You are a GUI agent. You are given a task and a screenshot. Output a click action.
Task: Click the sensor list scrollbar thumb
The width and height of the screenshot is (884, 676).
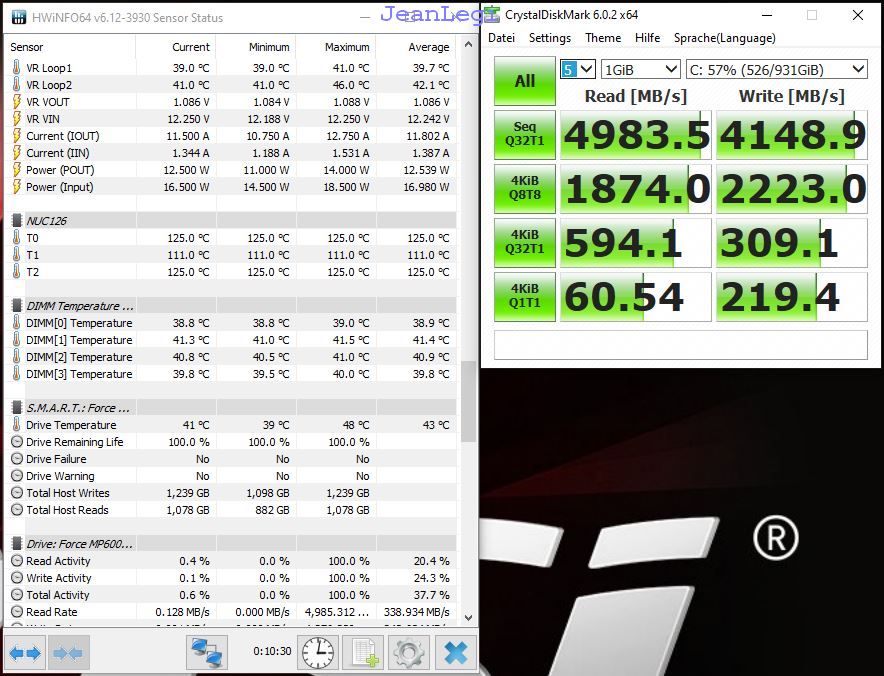(468, 401)
